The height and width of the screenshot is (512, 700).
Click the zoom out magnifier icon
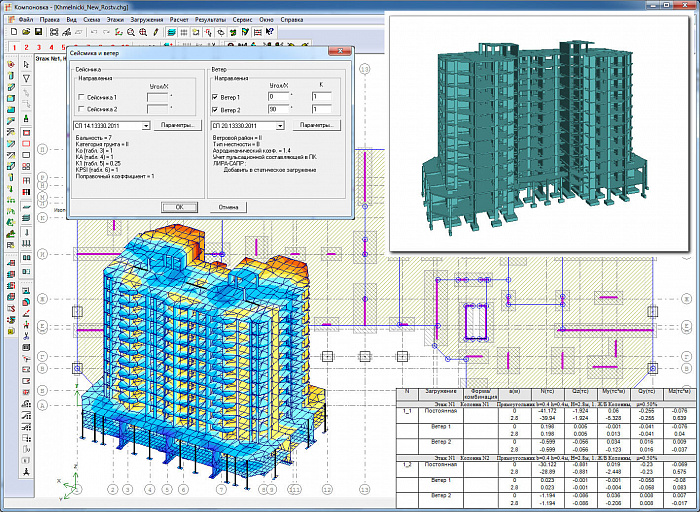click(x=131, y=32)
